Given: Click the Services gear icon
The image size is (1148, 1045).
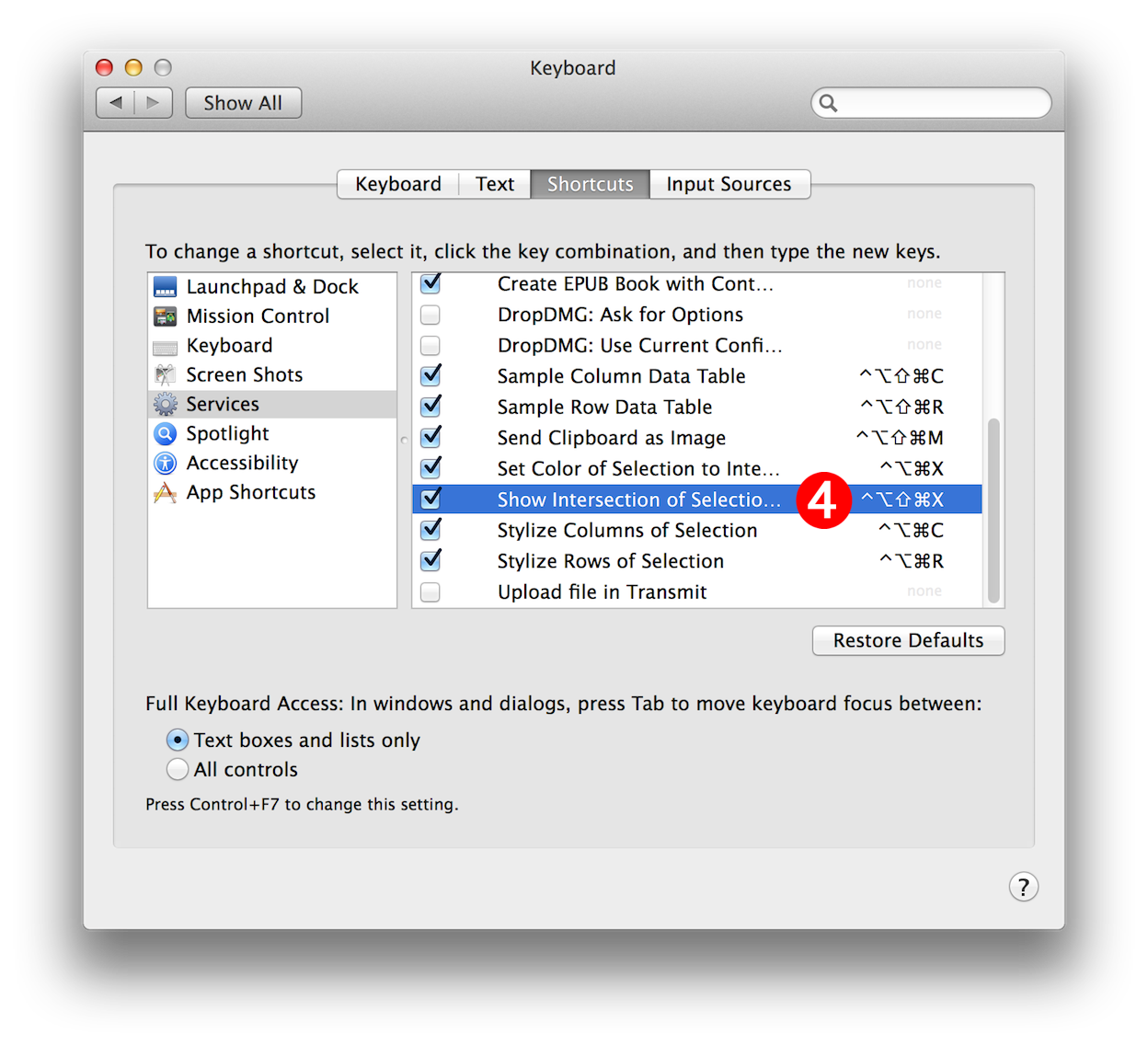Looking at the screenshot, I should coord(166,405).
